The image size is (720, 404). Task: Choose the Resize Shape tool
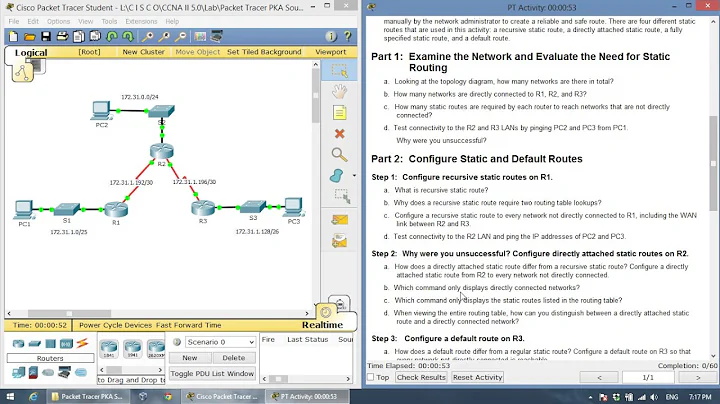coord(341,196)
